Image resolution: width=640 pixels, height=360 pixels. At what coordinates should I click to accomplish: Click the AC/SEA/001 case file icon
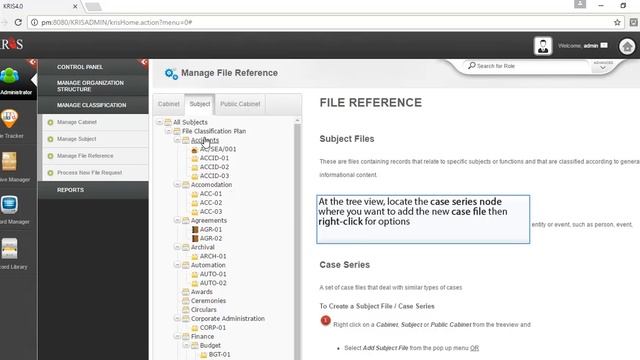195,149
